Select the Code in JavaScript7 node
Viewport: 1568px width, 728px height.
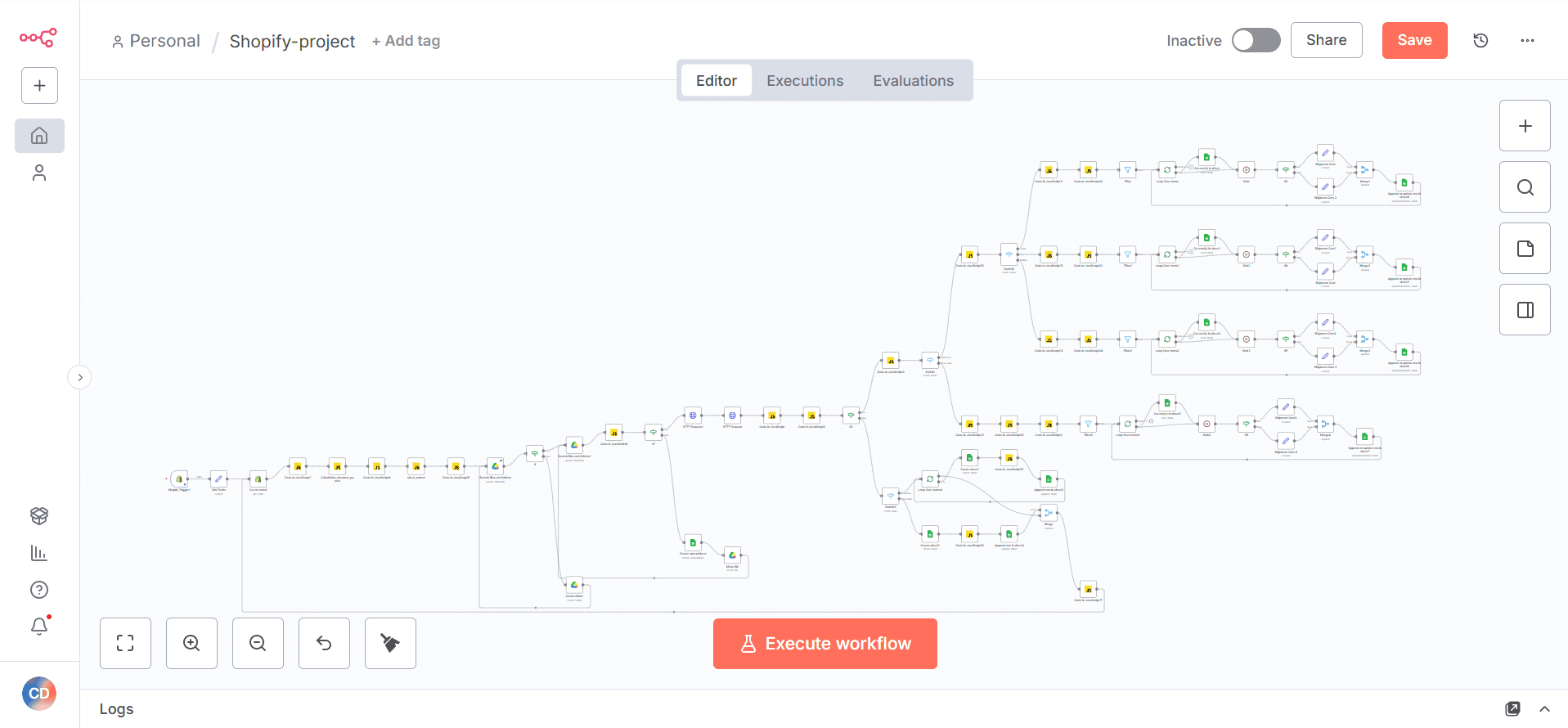tap(1088, 589)
